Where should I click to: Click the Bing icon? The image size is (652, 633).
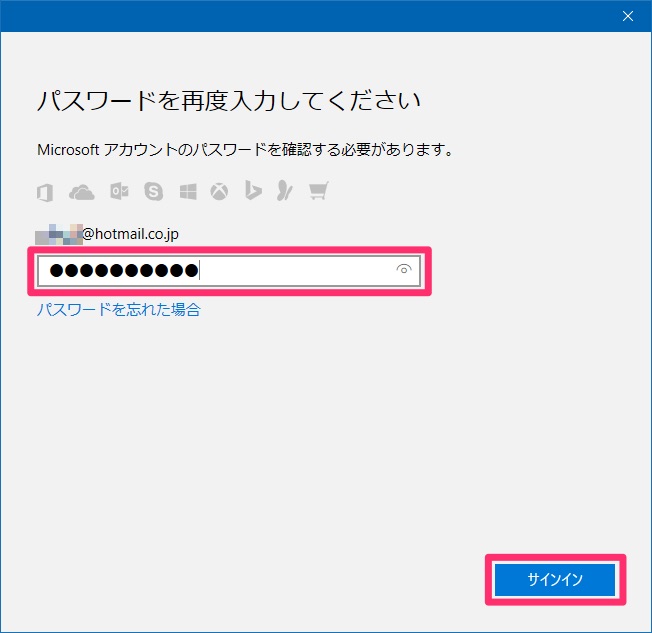(x=253, y=190)
